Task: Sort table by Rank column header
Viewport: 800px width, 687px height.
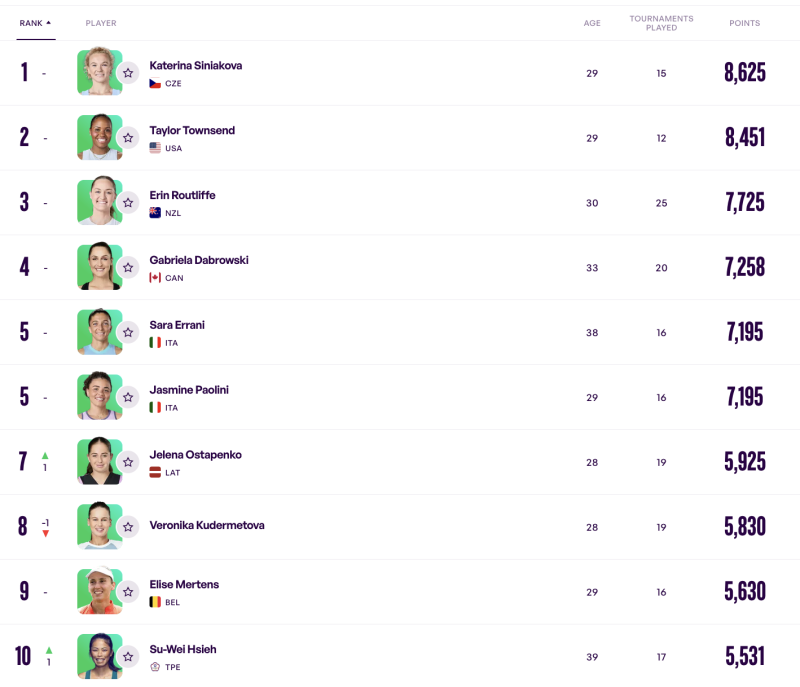Action: tap(35, 23)
